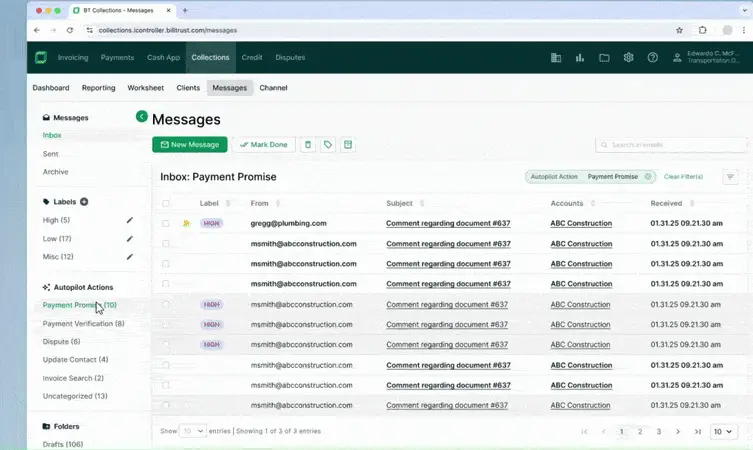Edit the Low label pencil icon
This screenshot has width=753, height=450.
coord(130,239)
